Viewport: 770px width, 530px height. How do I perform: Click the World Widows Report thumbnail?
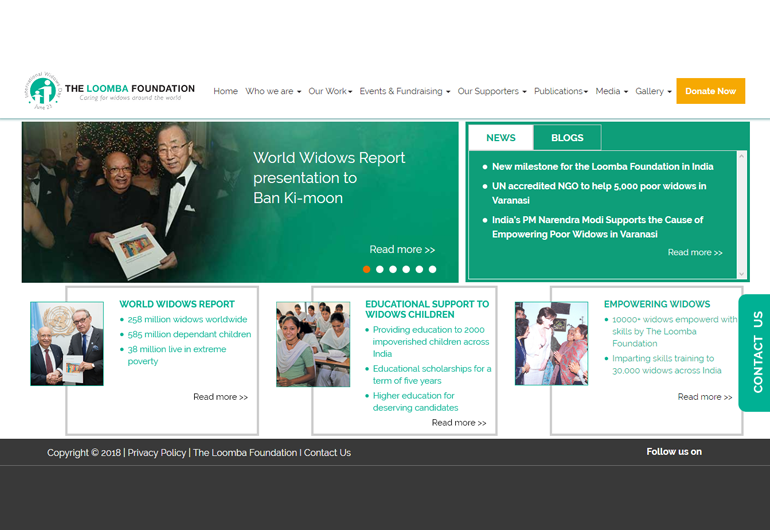pos(67,343)
